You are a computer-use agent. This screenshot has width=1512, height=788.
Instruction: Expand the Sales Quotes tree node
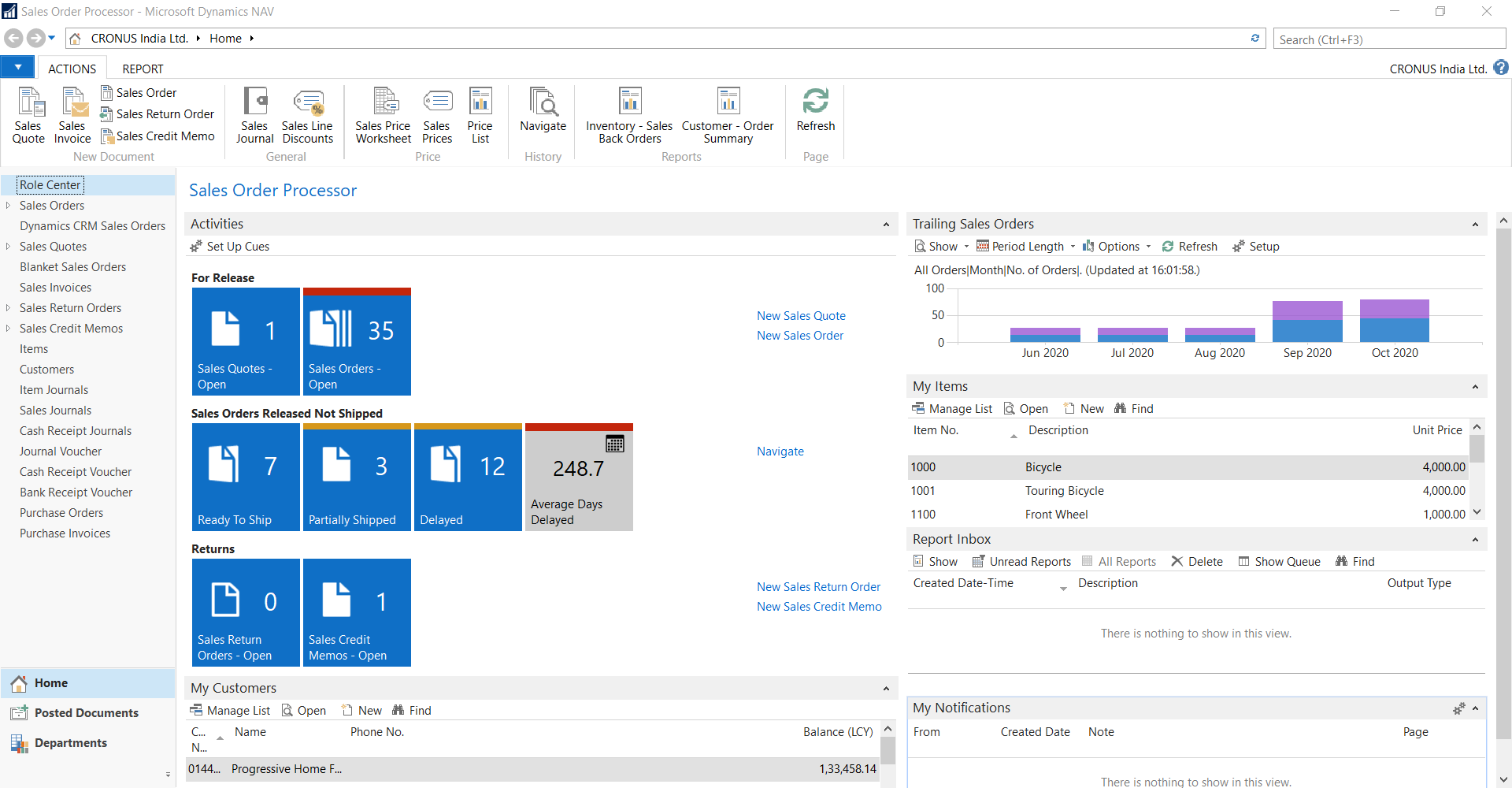tap(8, 247)
